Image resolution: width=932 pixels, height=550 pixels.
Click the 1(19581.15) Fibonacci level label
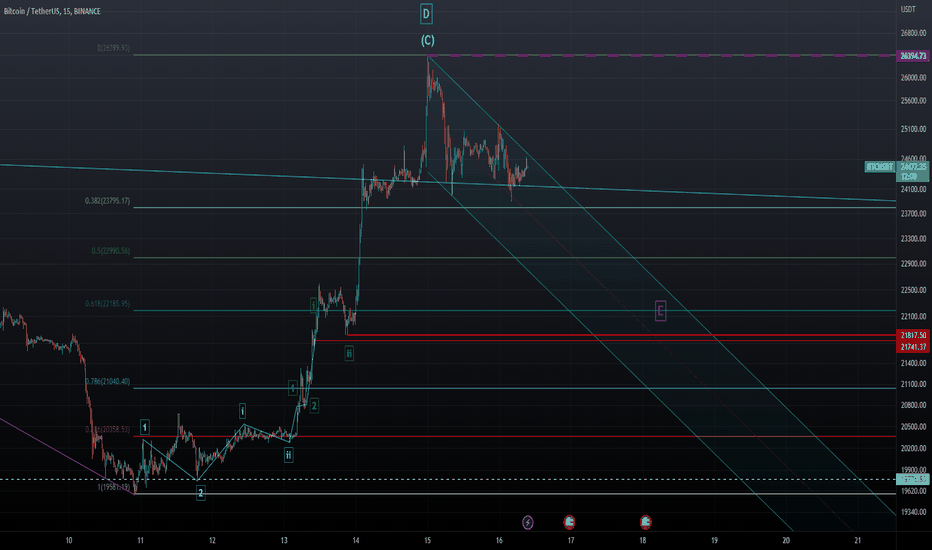pyautogui.click(x=114, y=487)
